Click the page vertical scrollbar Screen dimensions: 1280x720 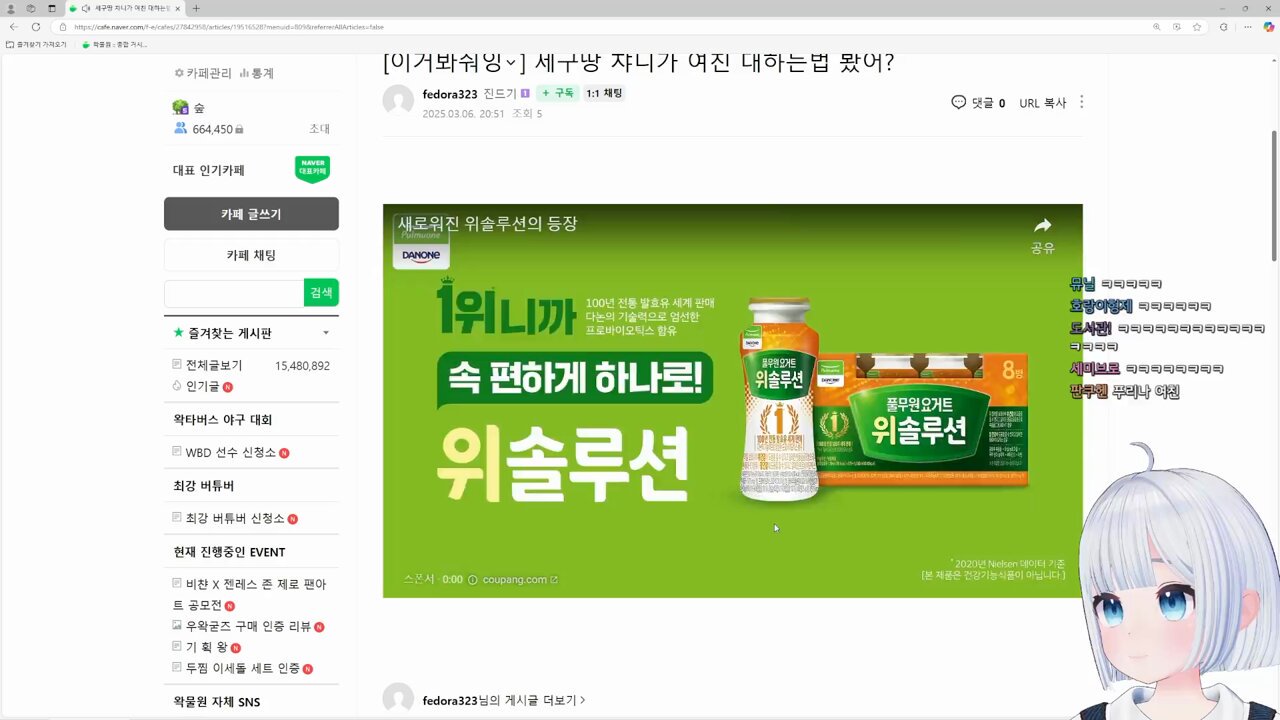point(1274,195)
